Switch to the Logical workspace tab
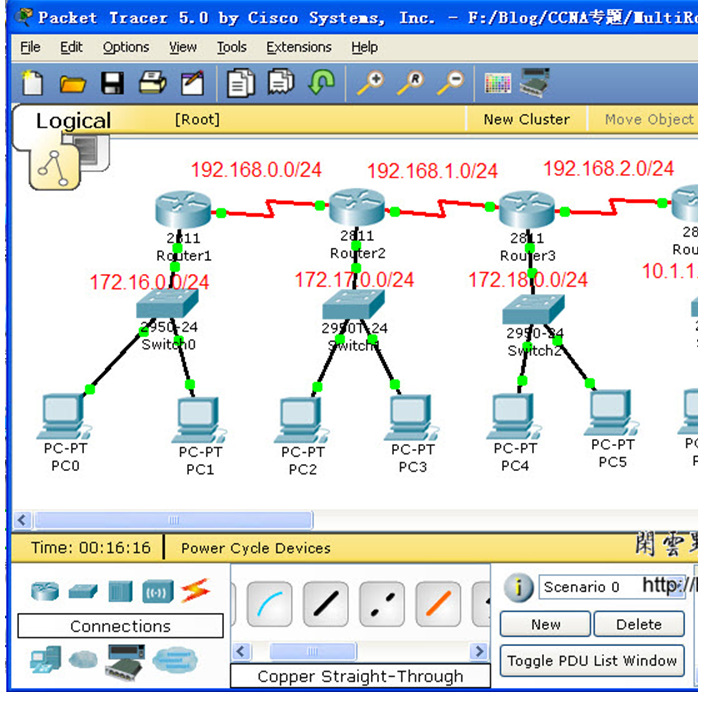Image resolution: width=717 pixels, height=705 pixels. [73, 121]
